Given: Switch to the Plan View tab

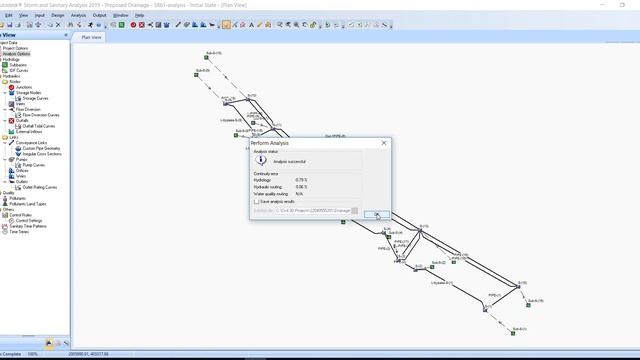Looking at the screenshot, I should (91, 37).
